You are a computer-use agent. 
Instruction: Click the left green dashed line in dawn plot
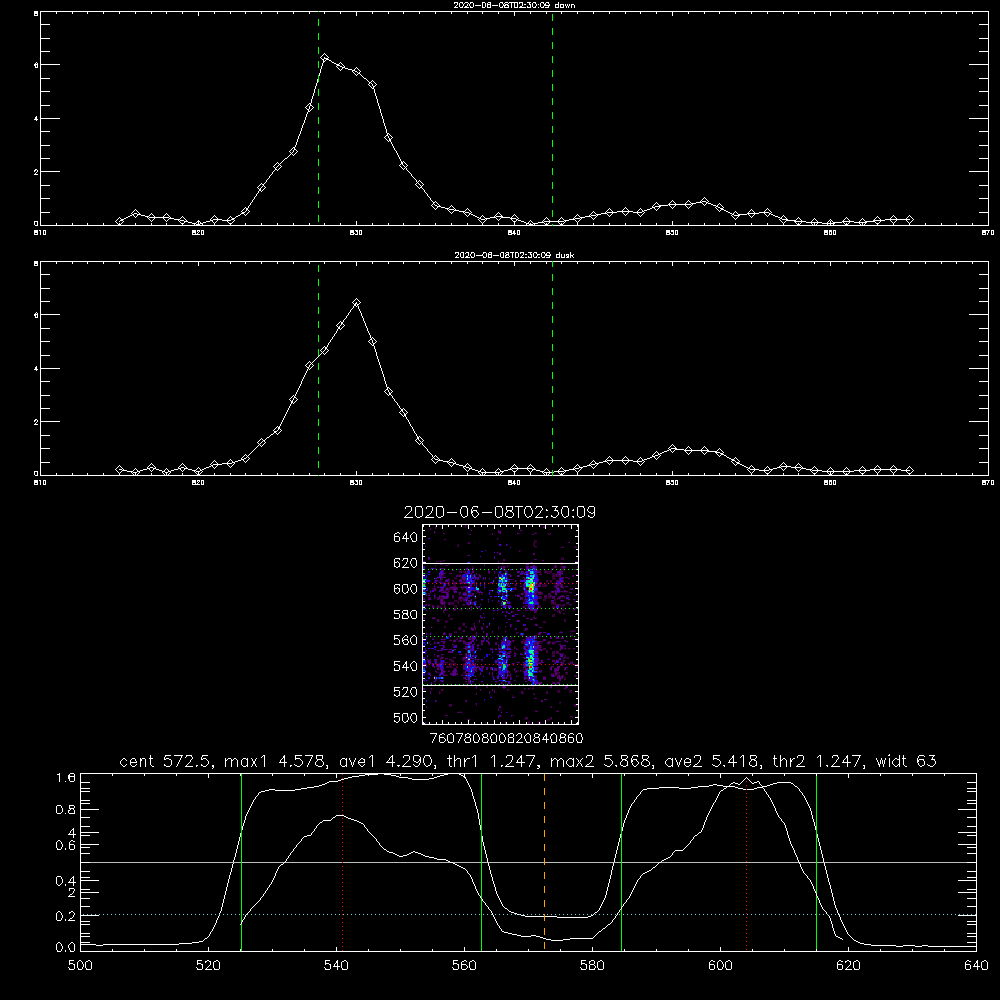(x=318, y=118)
